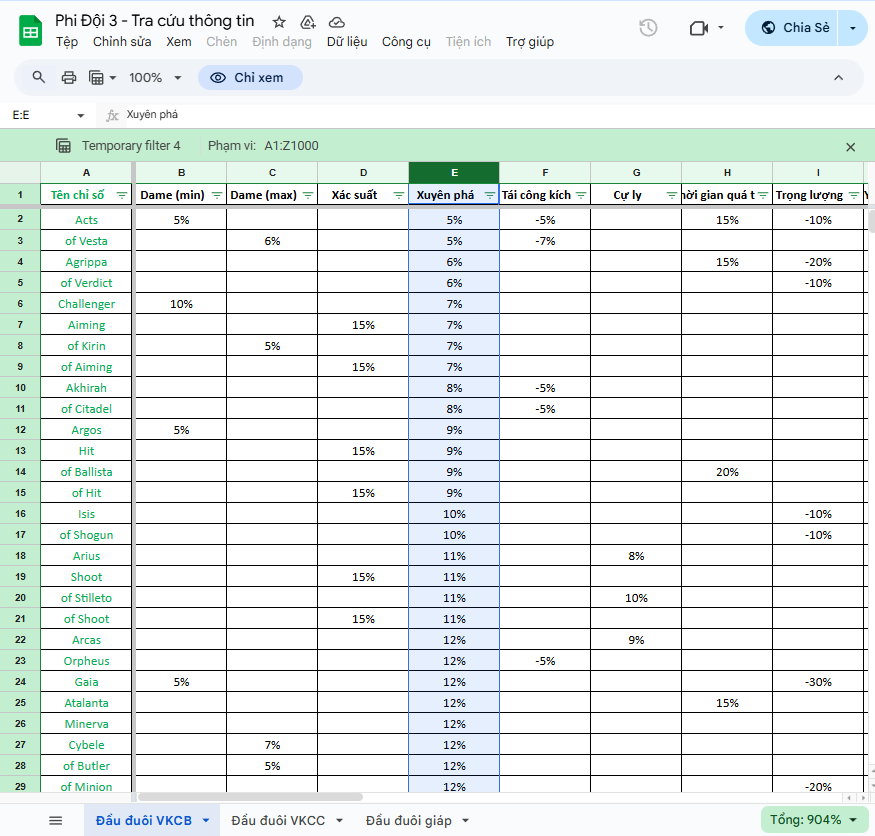Click the search icon in the toolbar
The width and height of the screenshot is (875, 836).
[39, 77]
